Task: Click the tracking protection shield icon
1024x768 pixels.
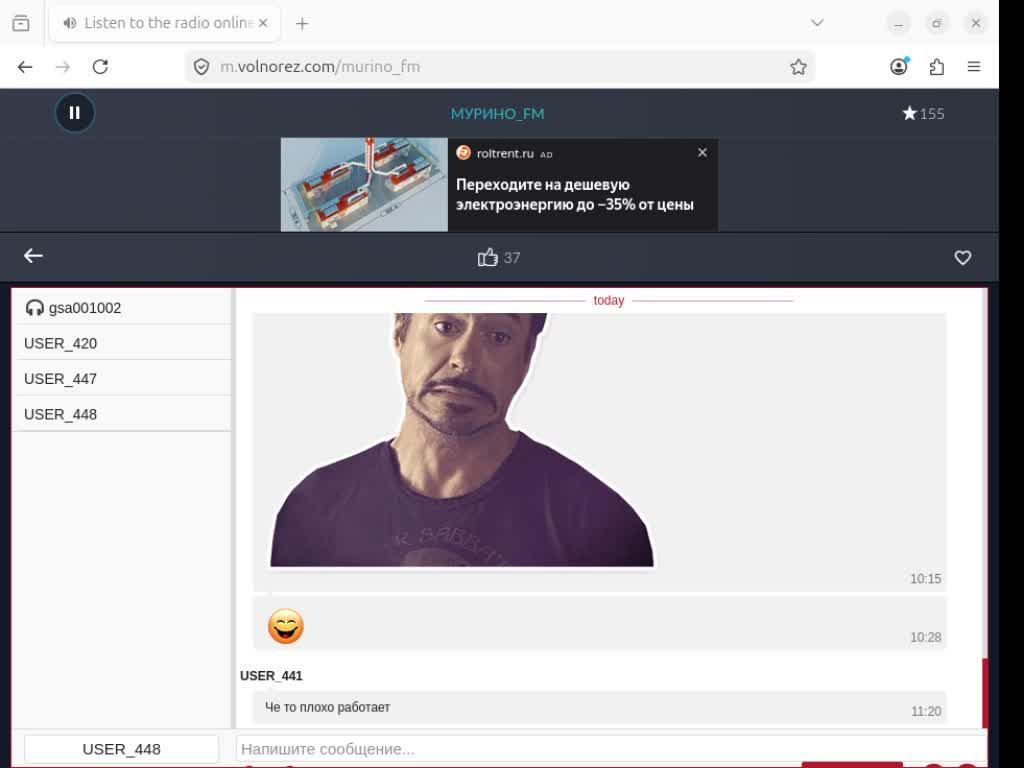Action: pos(201,67)
